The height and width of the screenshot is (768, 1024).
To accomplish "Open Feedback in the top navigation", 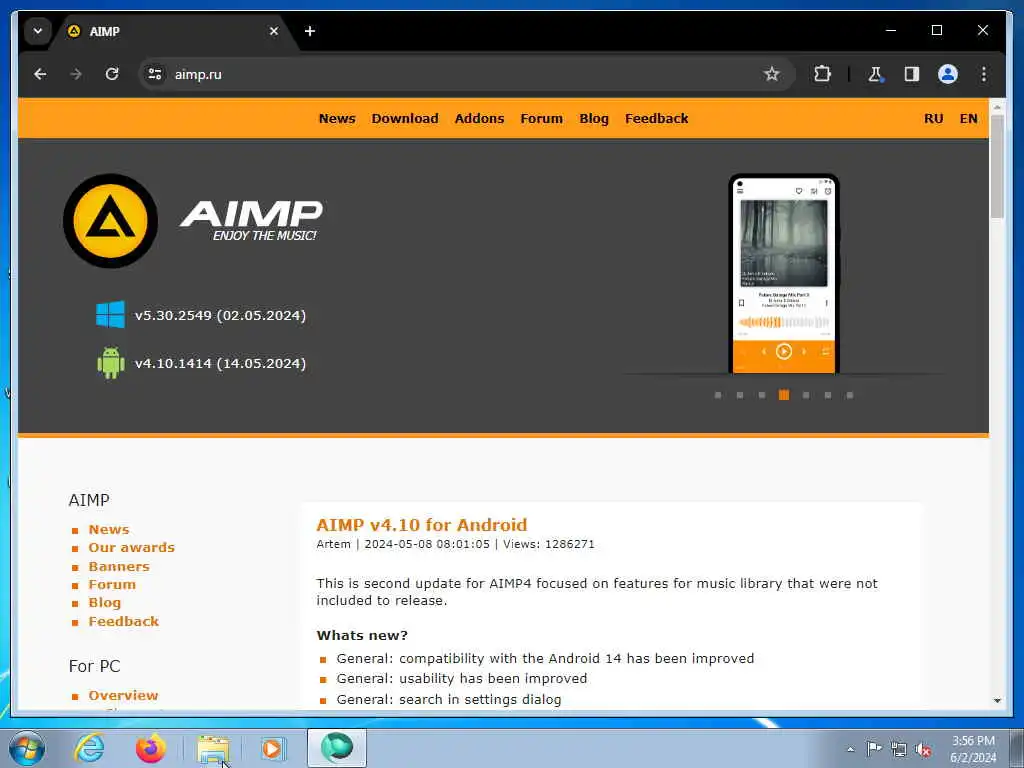I will [656, 118].
